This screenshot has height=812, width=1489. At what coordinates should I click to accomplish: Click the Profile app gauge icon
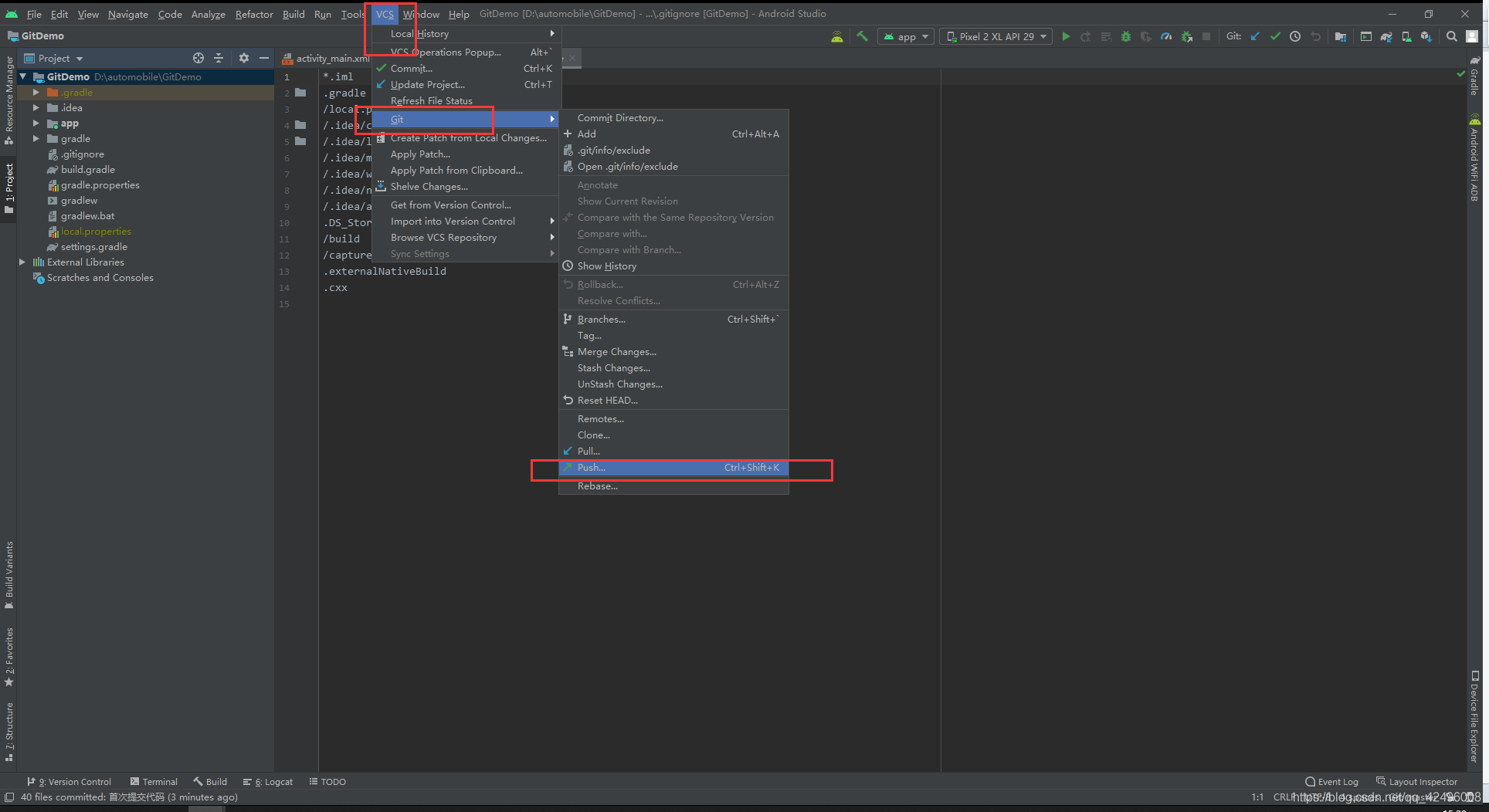pyautogui.click(x=1166, y=36)
